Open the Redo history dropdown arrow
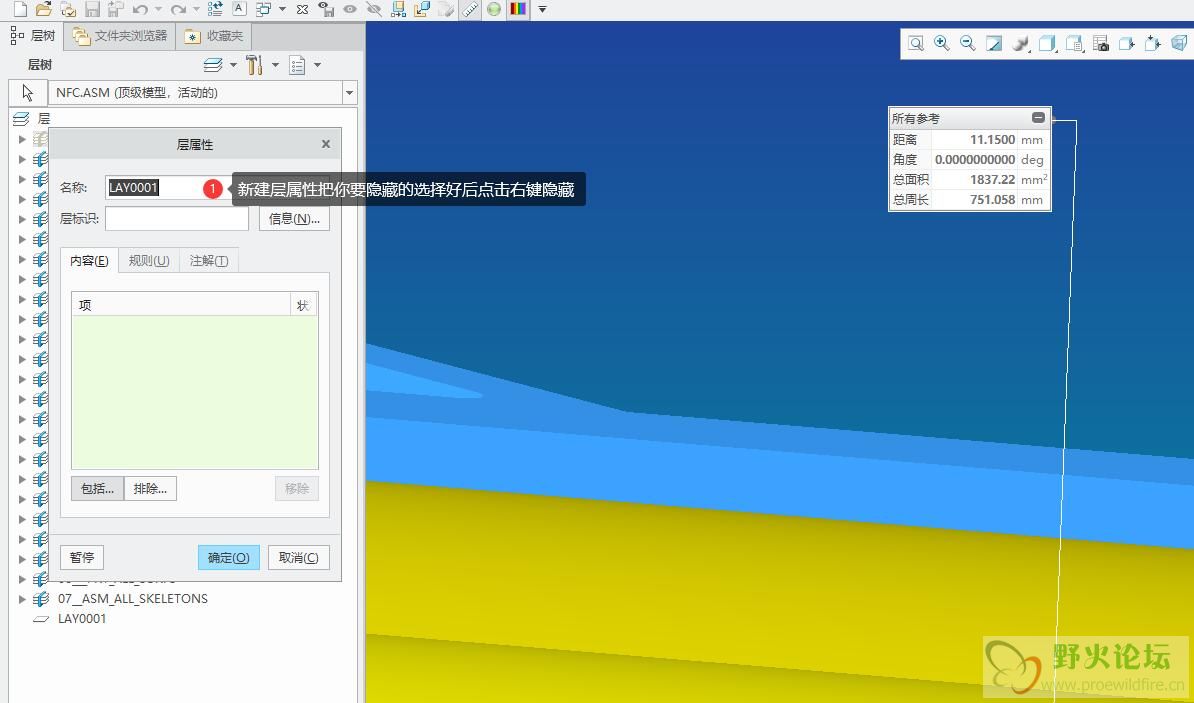 pyautogui.click(x=196, y=9)
